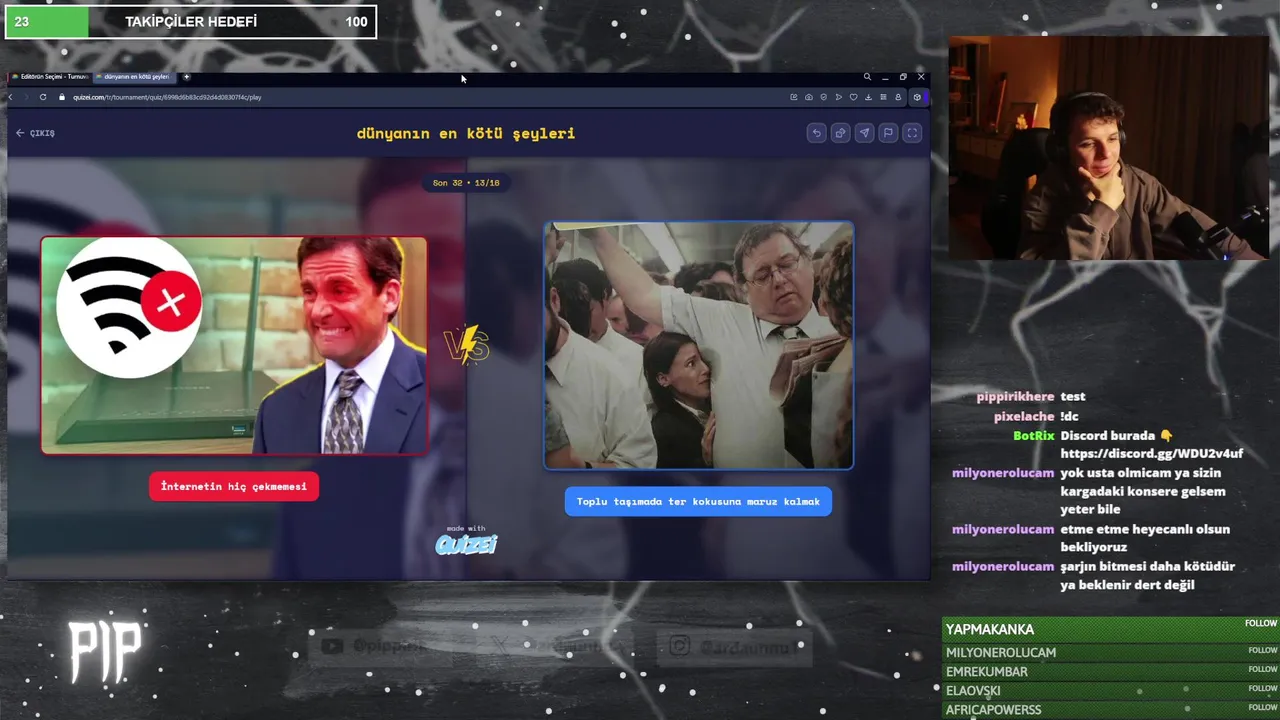
Task: Click chat username "pixelache"
Action: 1024,416
